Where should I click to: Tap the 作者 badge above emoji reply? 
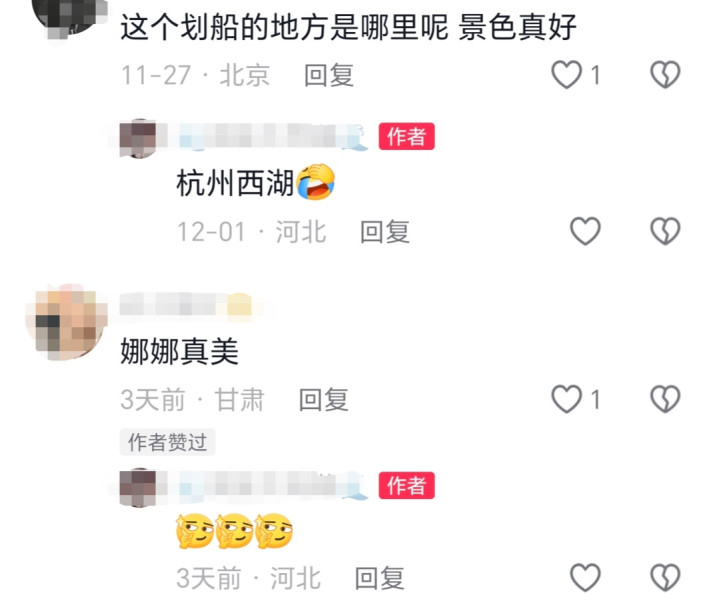pyautogui.click(x=407, y=485)
